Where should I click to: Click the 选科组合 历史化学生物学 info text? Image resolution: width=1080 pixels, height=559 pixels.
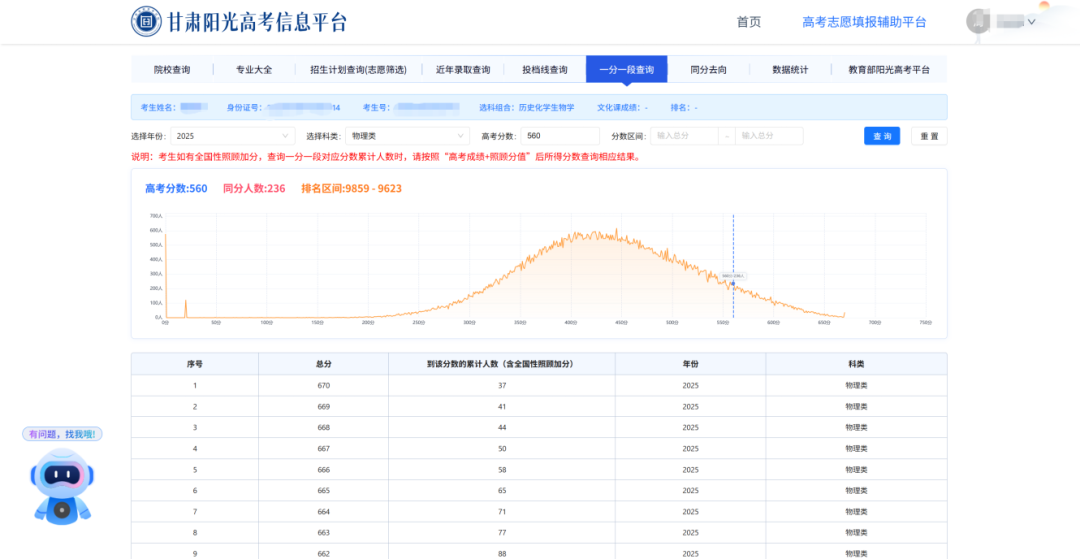pyautogui.click(x=526, y=107)
